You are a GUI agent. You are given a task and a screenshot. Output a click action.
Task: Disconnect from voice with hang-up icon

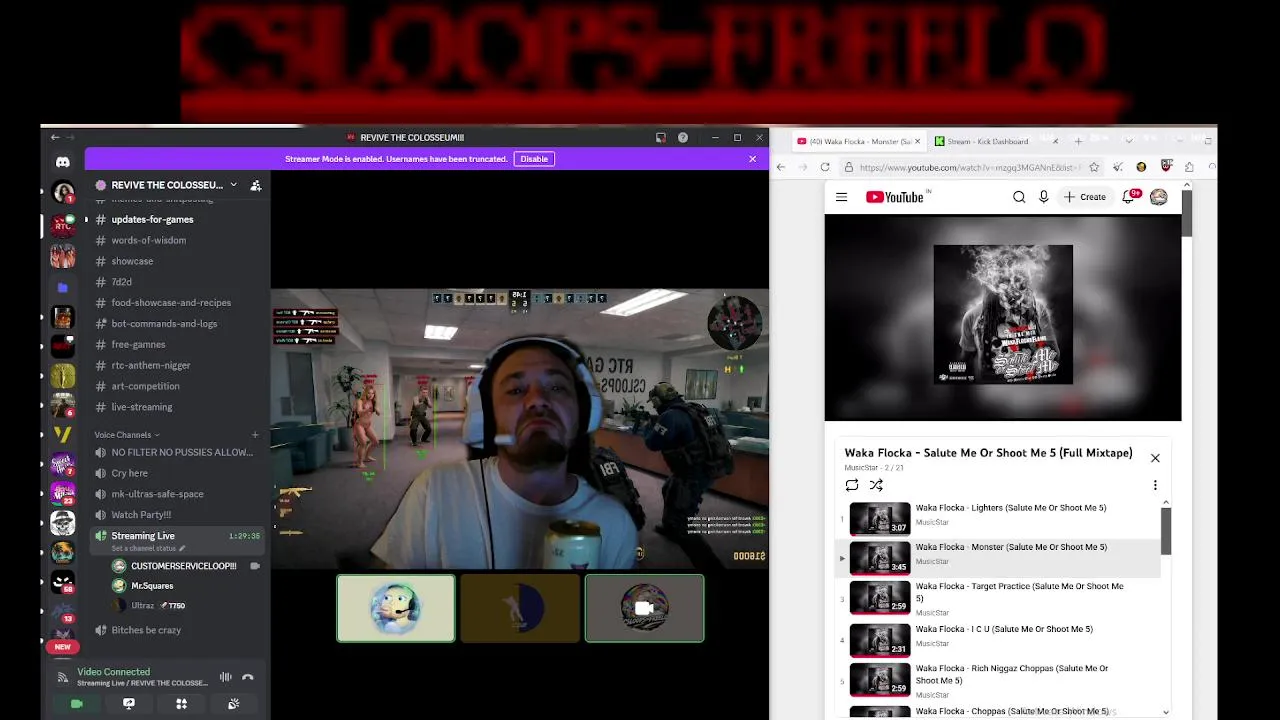coord(248,677)
